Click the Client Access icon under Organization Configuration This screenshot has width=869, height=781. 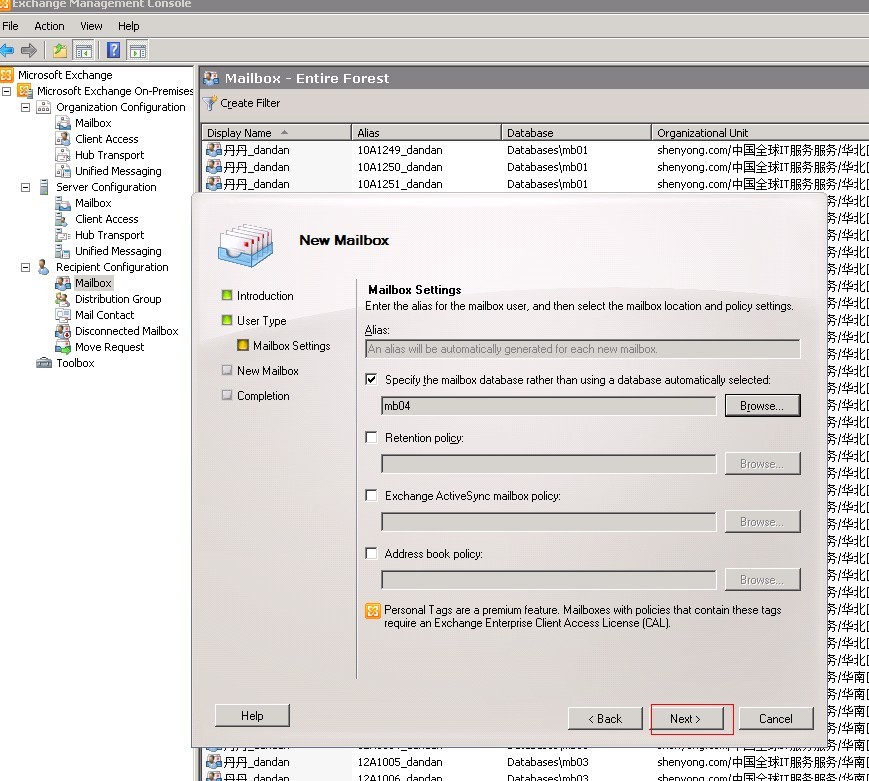[x=63, y=139]
